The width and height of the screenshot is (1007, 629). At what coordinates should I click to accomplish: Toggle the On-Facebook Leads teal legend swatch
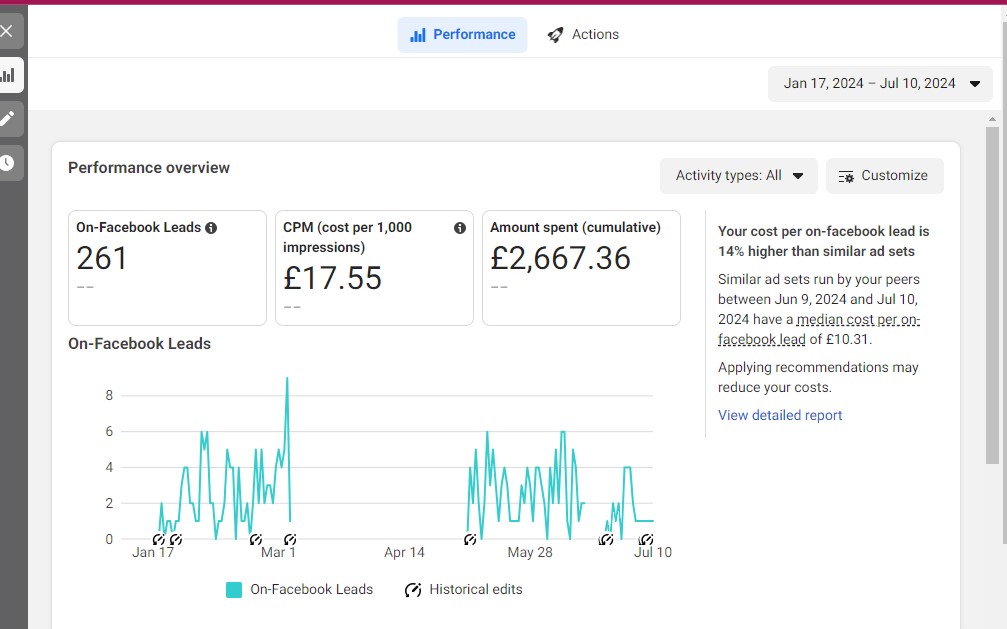234,590
